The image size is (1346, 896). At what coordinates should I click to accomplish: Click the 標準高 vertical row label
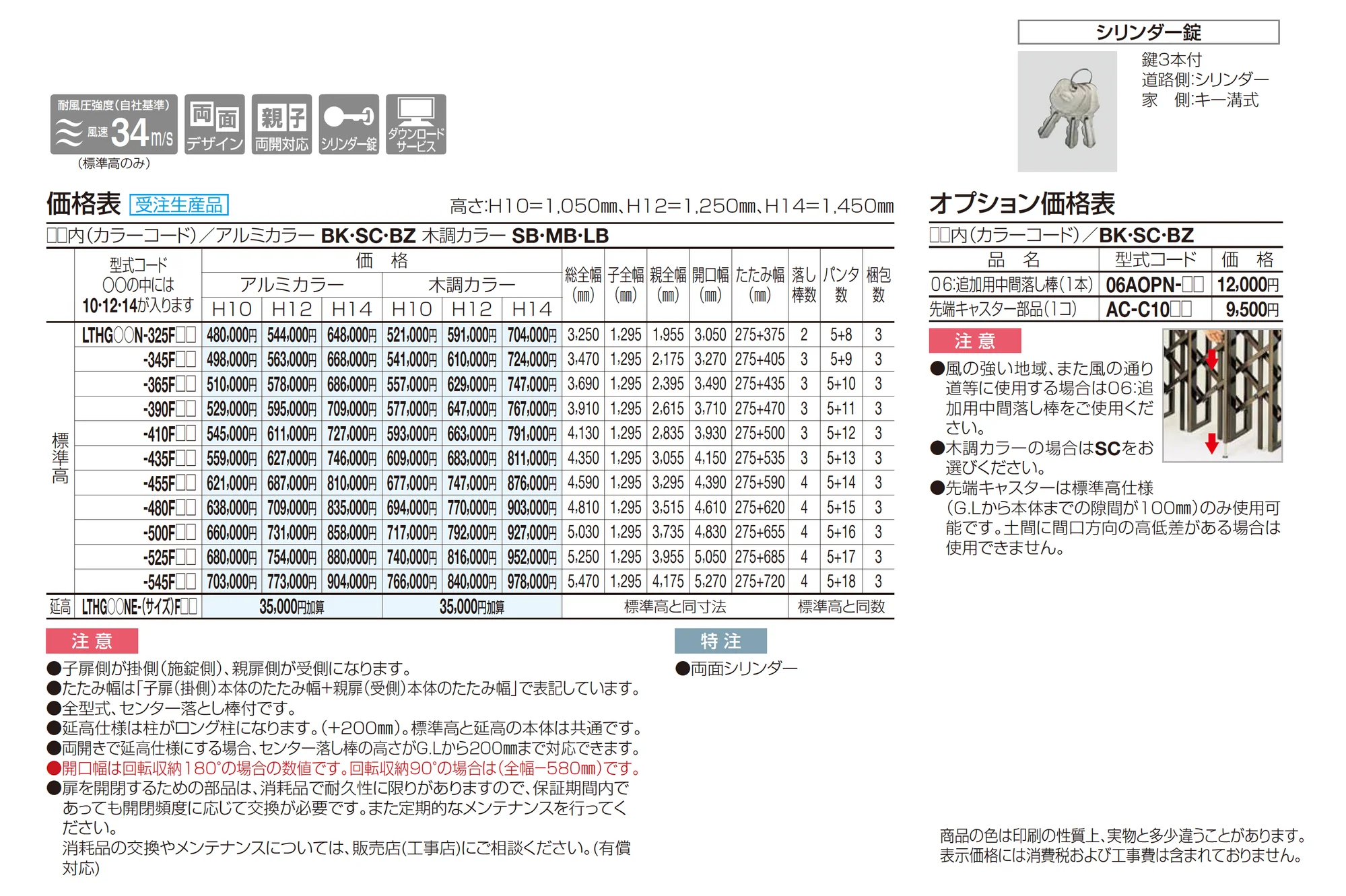(60, 458)
